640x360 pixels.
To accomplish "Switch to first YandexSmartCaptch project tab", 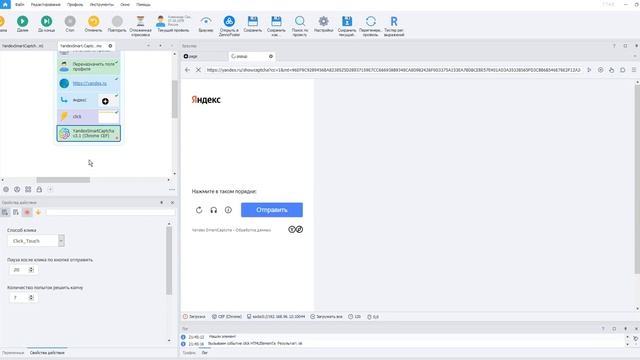I will pos(23,46).
